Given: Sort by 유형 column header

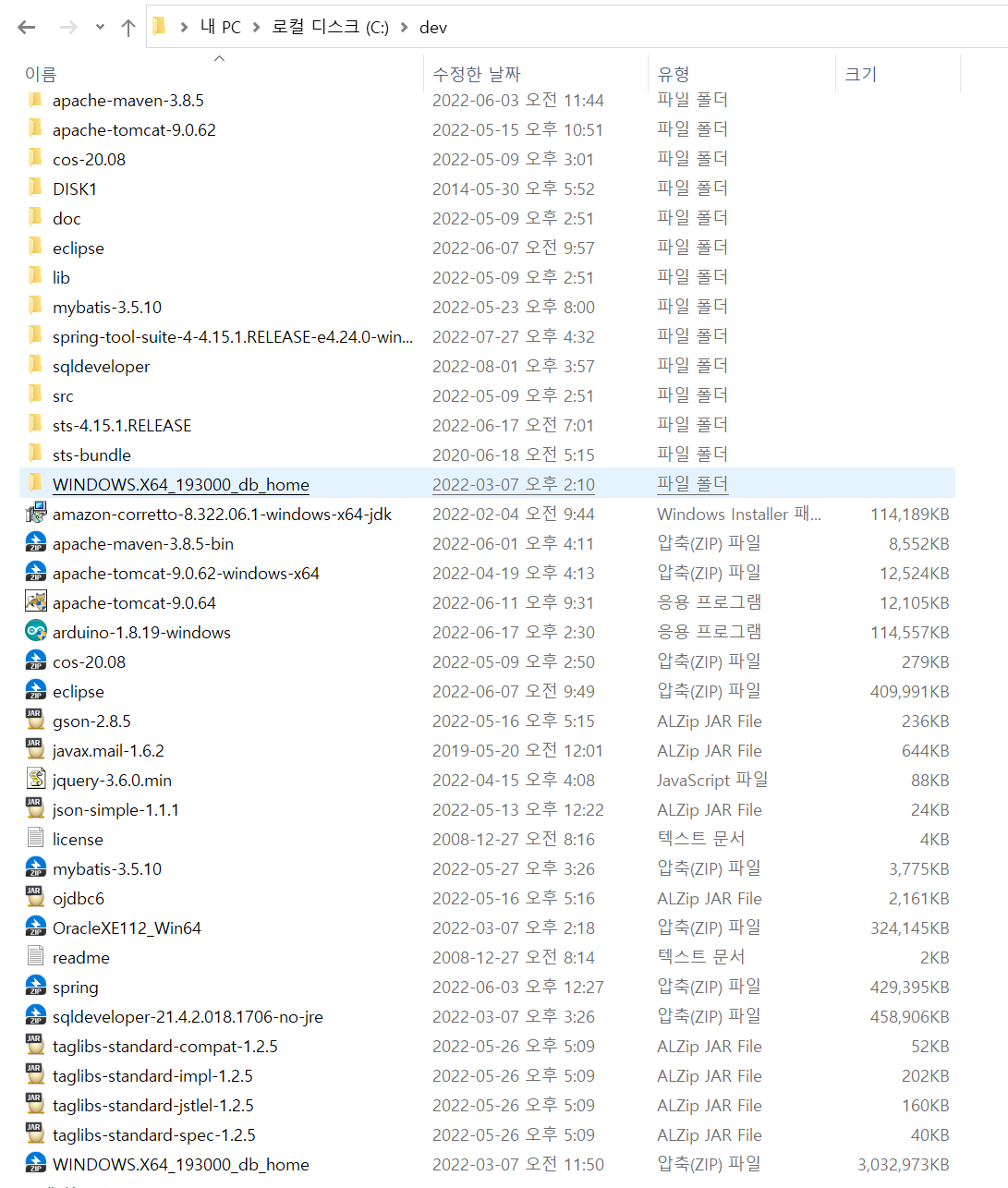Looking at the screenshot, I should [674, 74].
